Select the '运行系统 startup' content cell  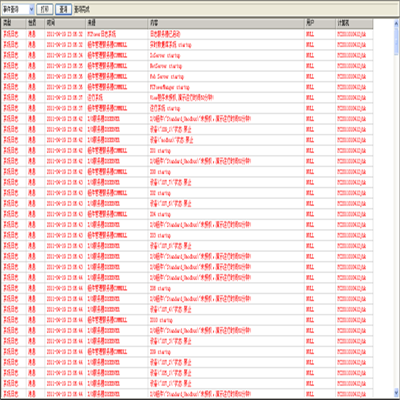point(226,108)
